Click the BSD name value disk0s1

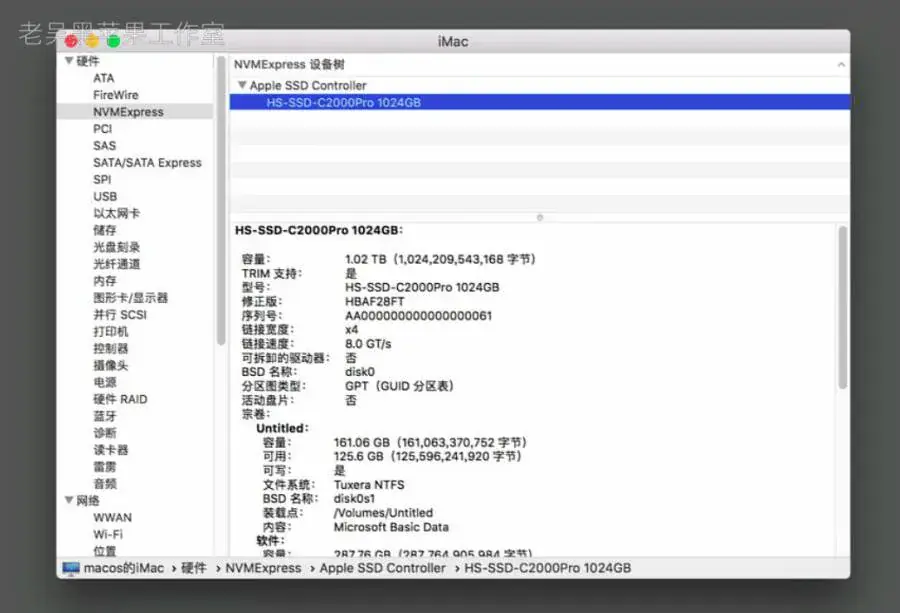[354, 499]
